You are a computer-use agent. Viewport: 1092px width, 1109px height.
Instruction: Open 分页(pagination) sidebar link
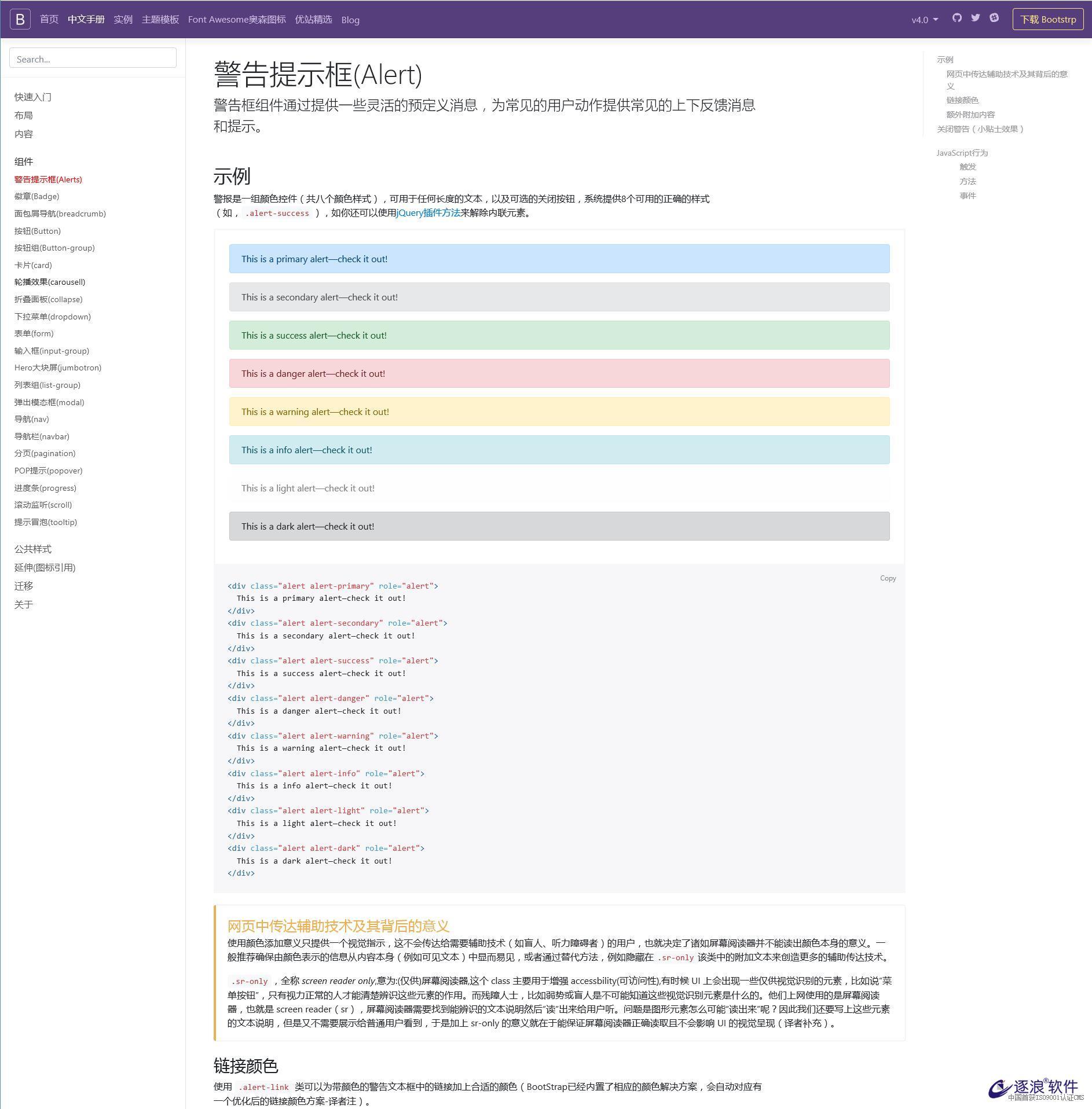[x=45, y=453]
